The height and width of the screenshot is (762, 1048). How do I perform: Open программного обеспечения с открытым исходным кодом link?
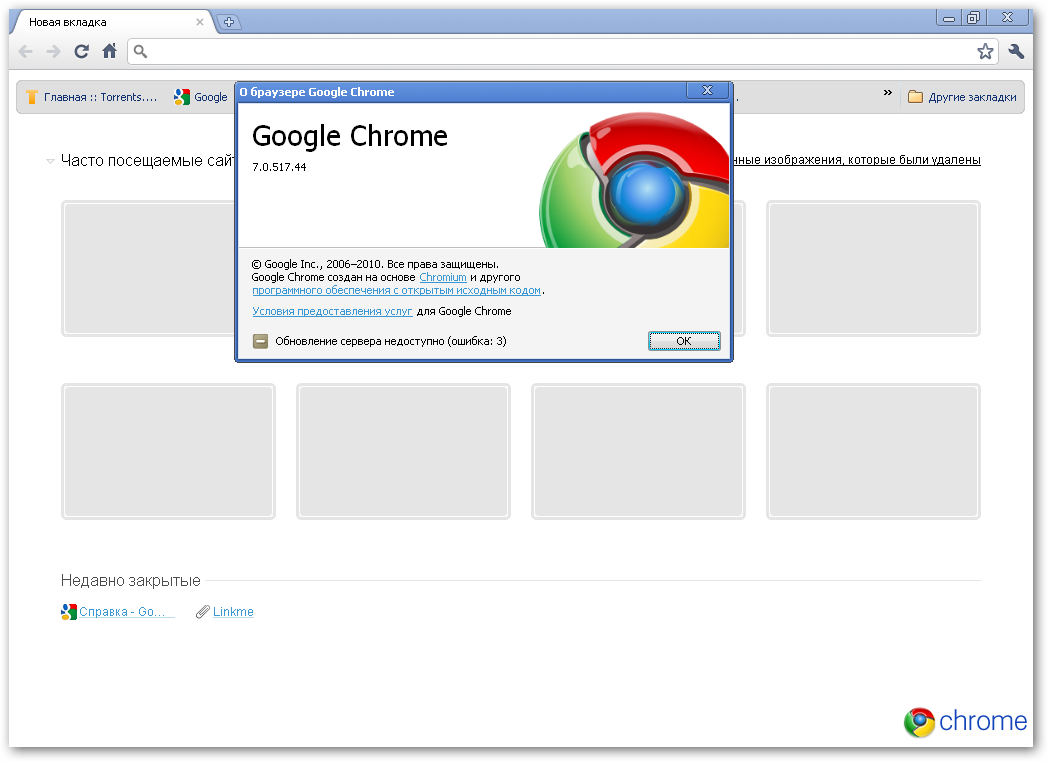(396, 291)
